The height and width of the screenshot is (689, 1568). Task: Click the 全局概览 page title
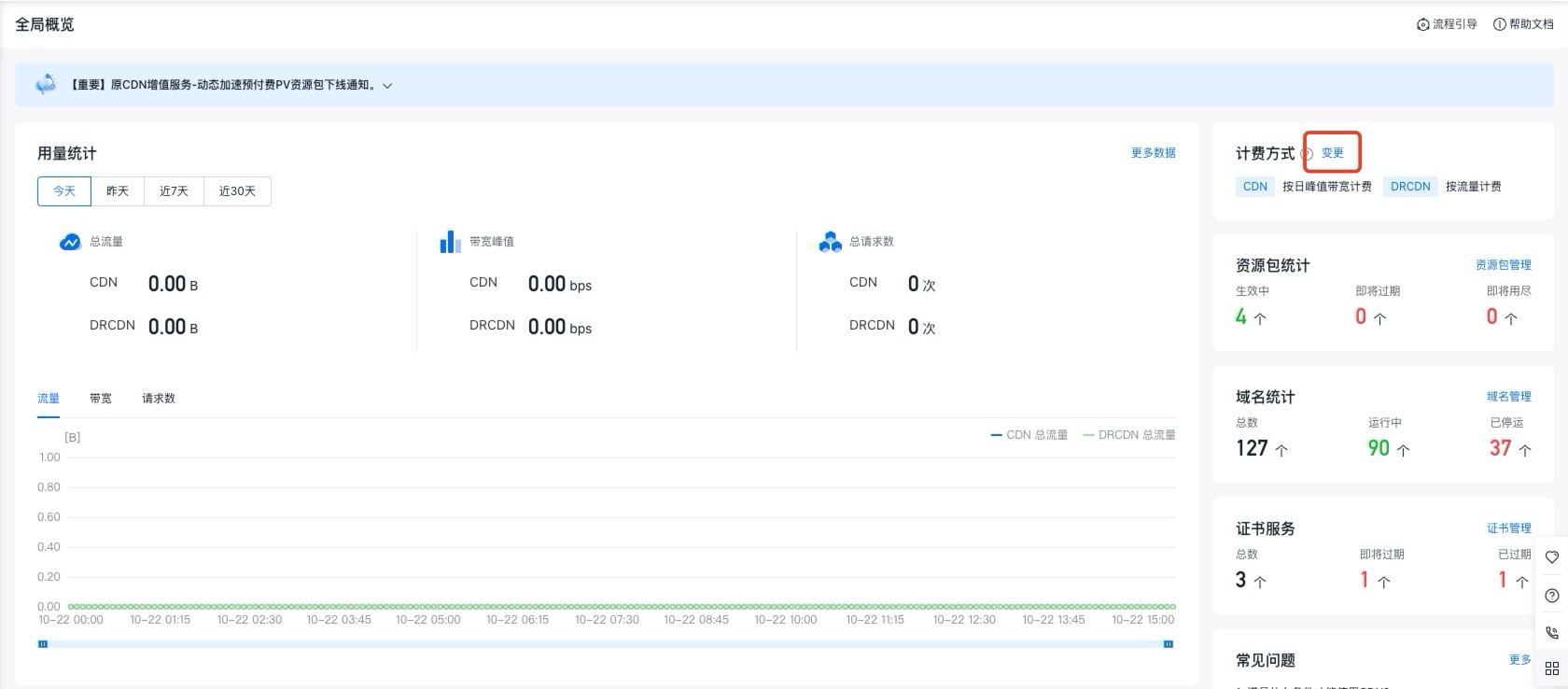(x=45, y=24)
